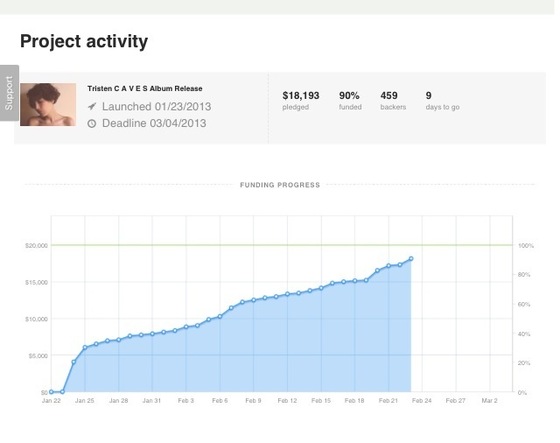
Task: Click the $20,000 axis label
Action: point(36,246)
